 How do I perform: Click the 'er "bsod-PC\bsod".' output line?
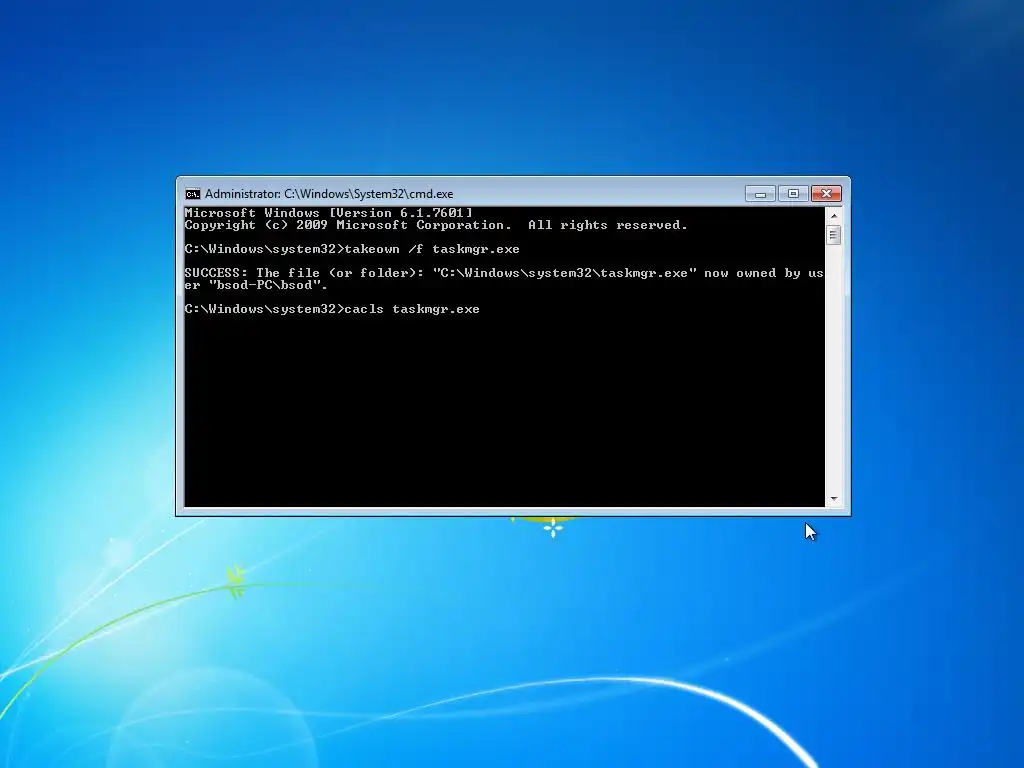pos(256,285)
